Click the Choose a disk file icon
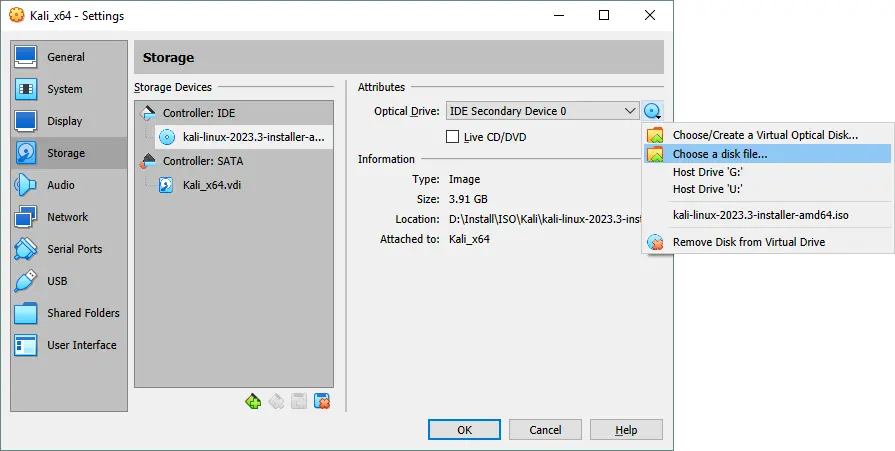The width and height of the screenshot is (895, 451). point(655,154)
